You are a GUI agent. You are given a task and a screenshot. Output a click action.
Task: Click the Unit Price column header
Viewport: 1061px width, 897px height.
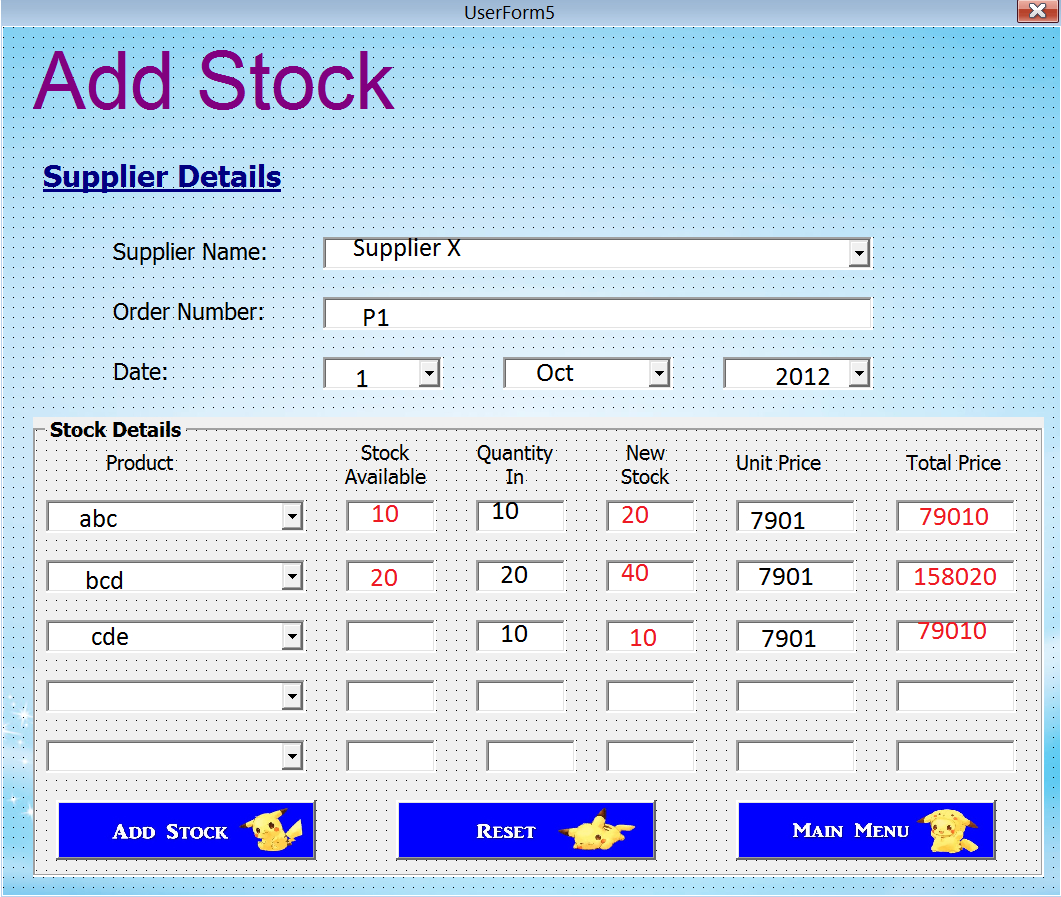click(778, 463)
